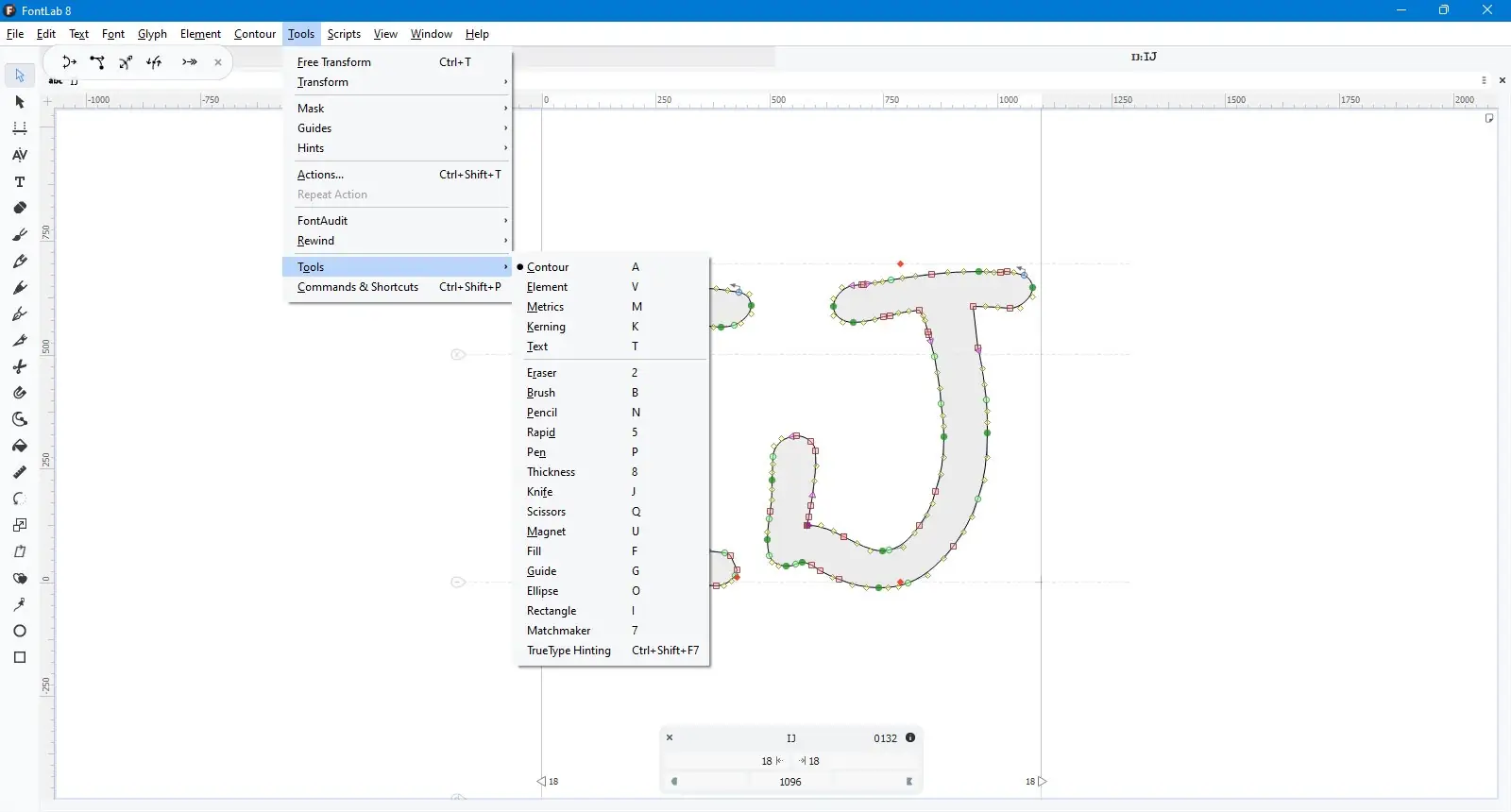Expand the Guides submenu
1511x812 pixels.
398,128
